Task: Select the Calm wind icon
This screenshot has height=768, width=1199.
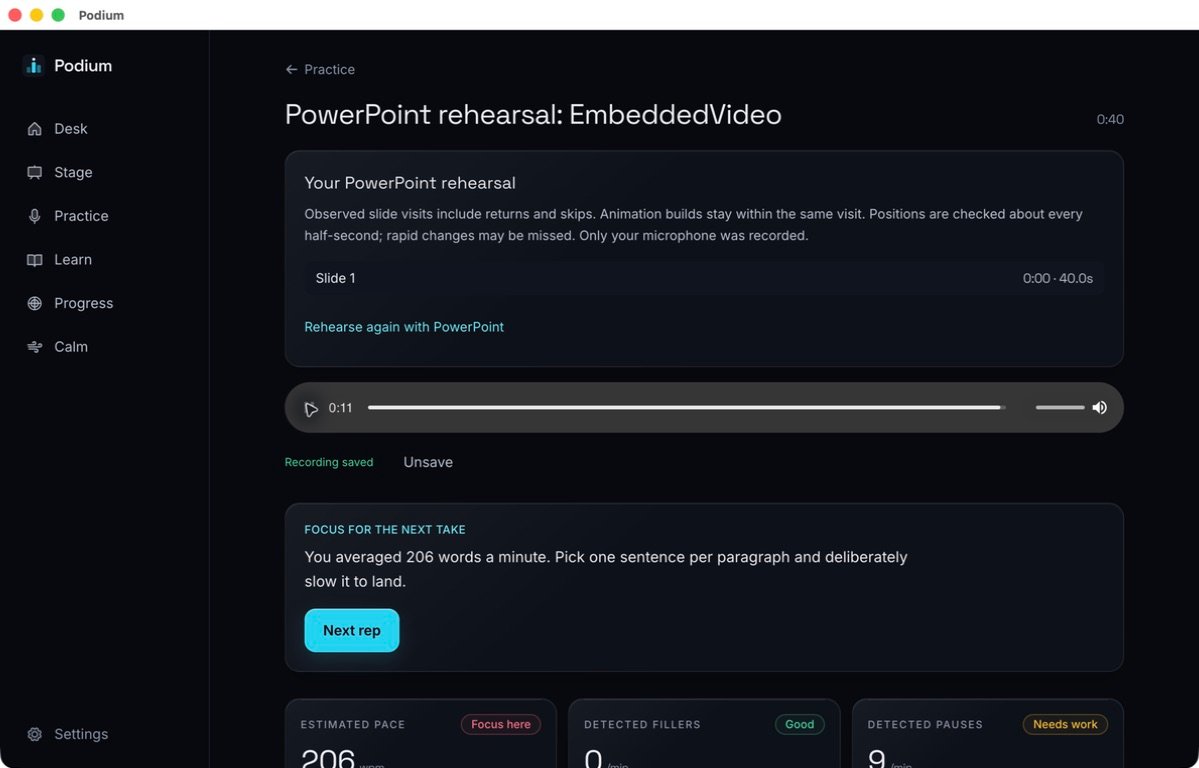Action: coord(34,347)
